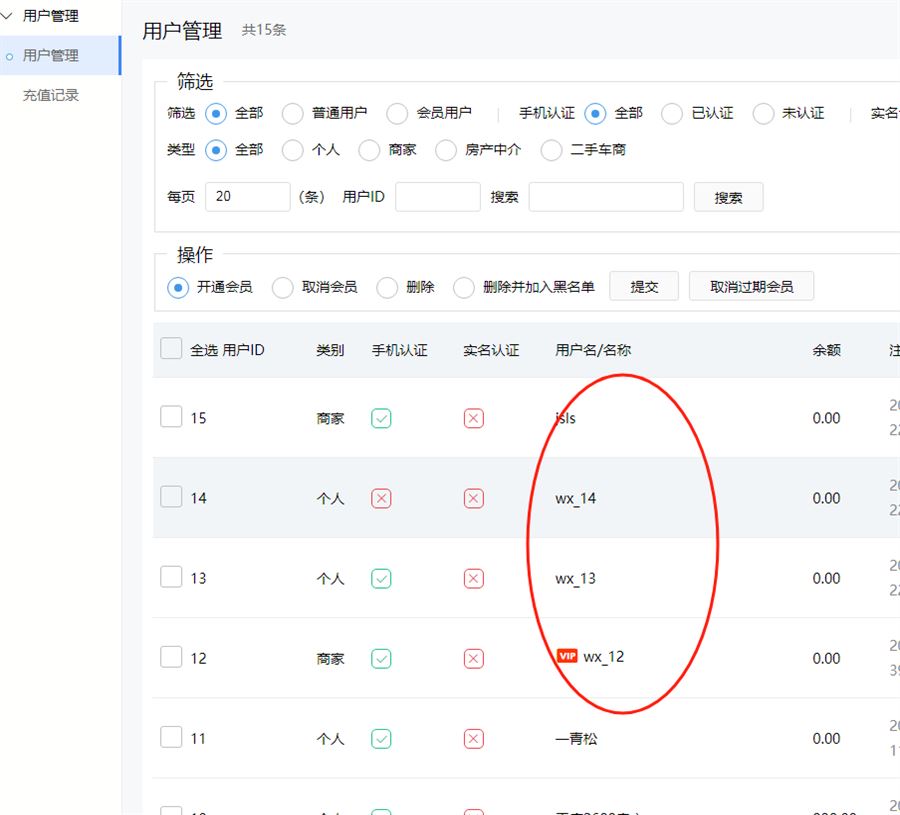Select the 会员用户 filter radio button

pyautogui.click(x=397, y=113)
